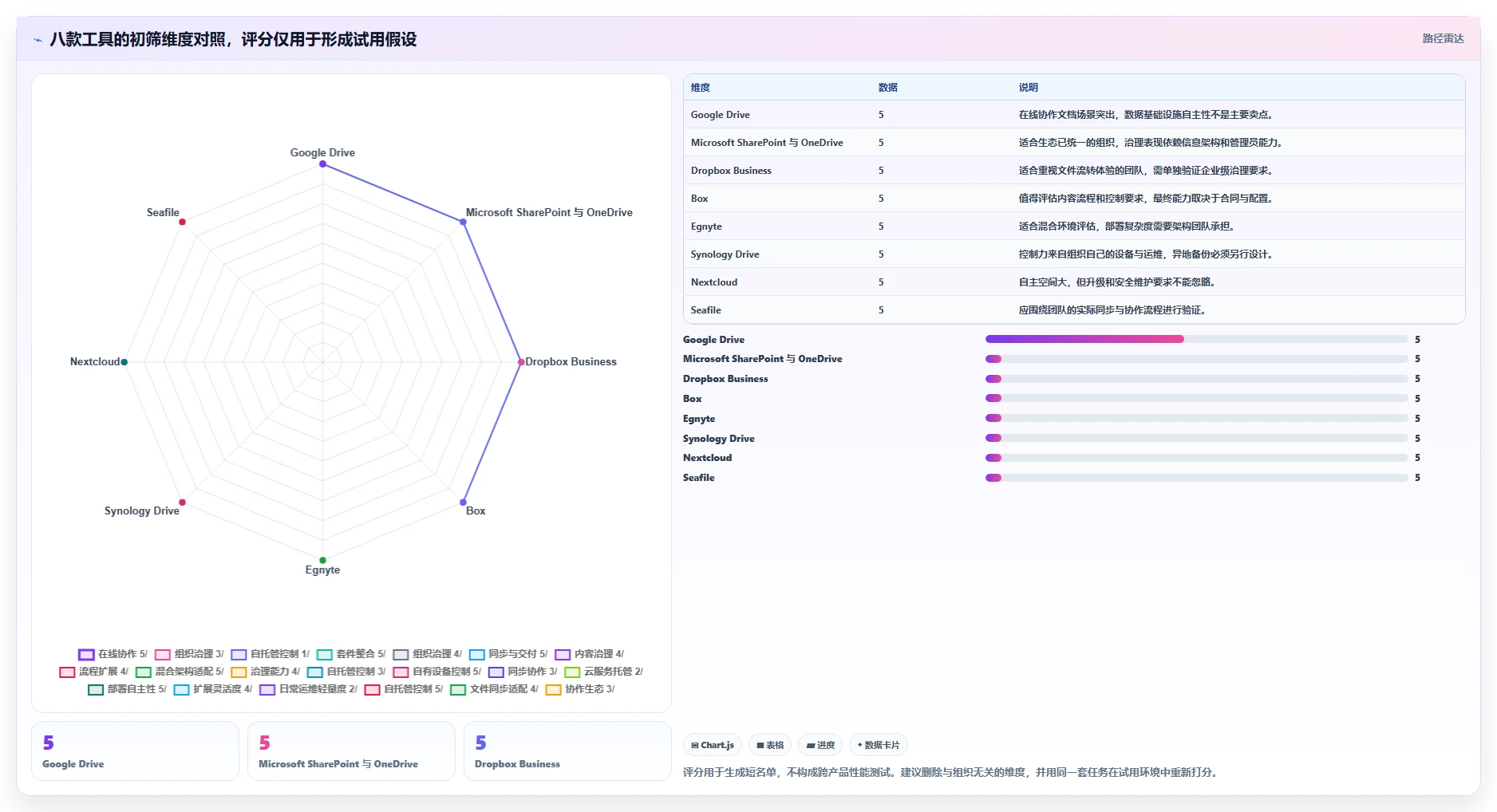Screen dimensions: 1497x812
Task: Click the 路径雷达 label in the header
Action: coord(1443,38)
